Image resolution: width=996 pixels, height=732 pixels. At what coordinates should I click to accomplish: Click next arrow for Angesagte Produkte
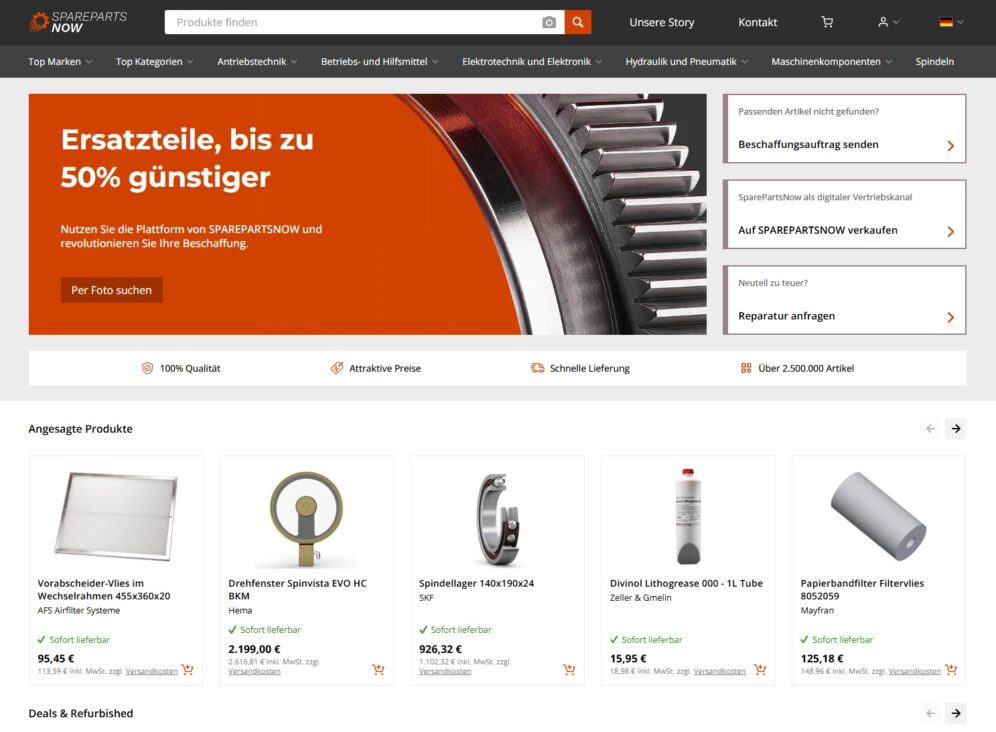pyautogui.click(x=955, y=429)
